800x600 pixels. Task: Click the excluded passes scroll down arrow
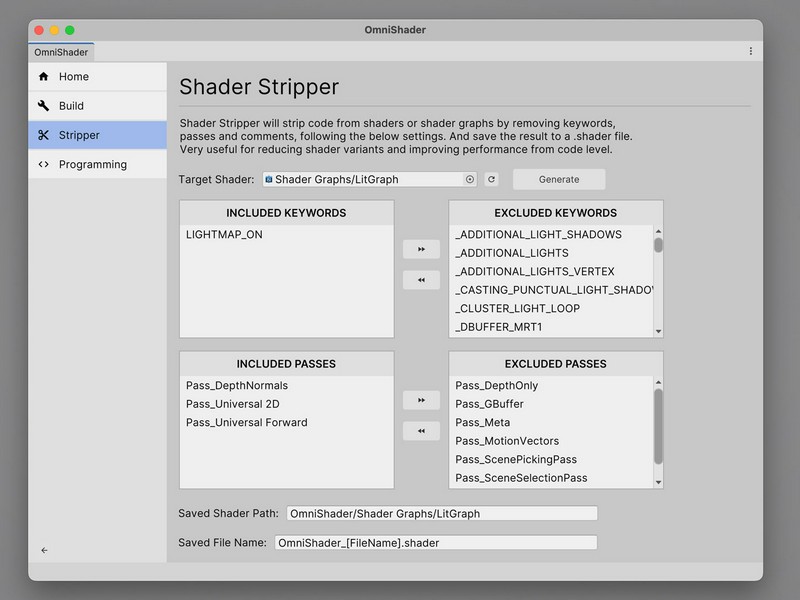(x=658, y=483)
